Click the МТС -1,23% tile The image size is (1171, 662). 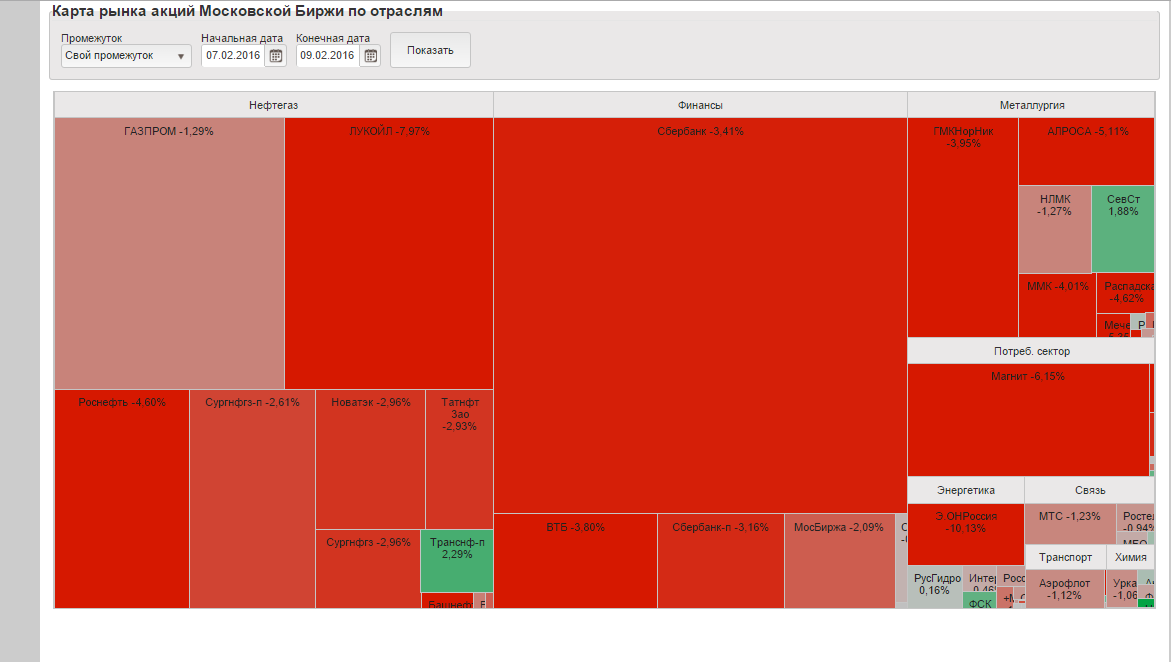coord(1070,524)
